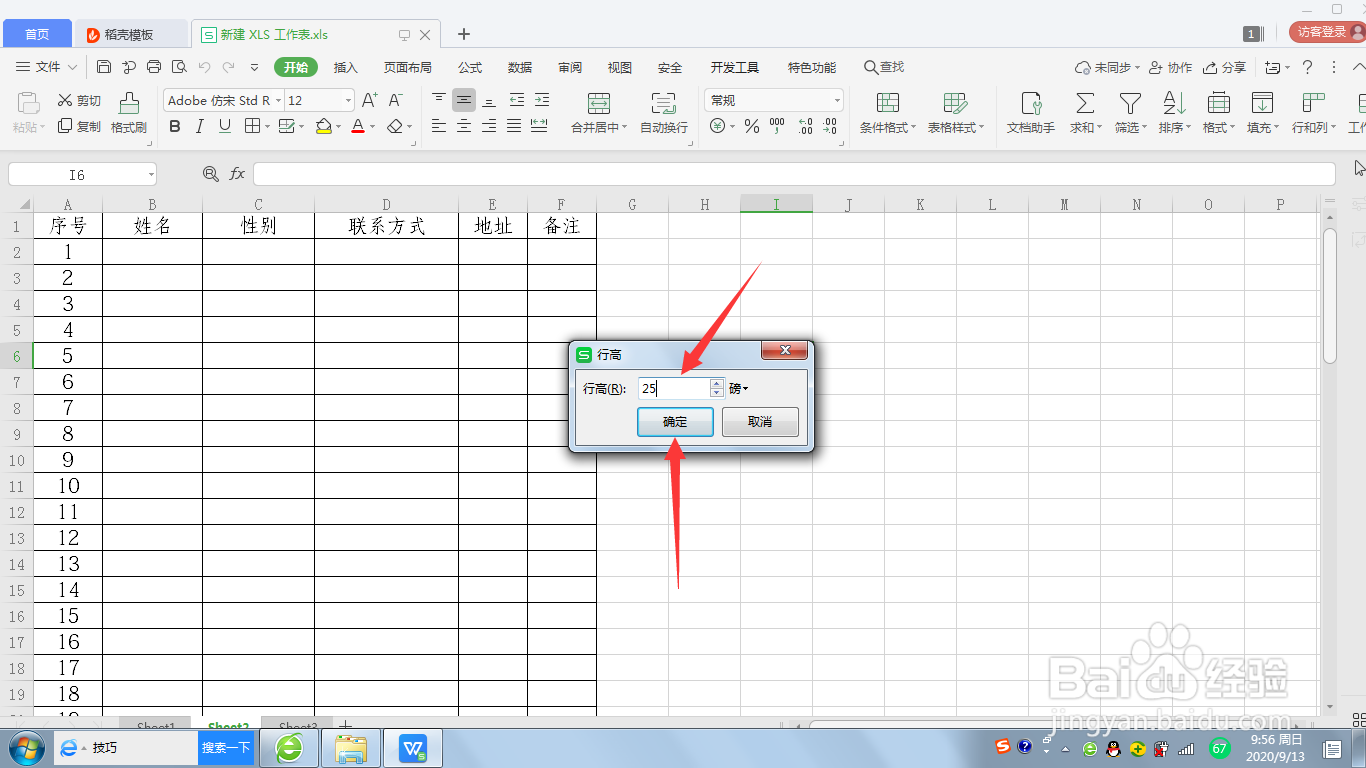Increase decimal places icon
1366x768 pixels.
point(806,126)
